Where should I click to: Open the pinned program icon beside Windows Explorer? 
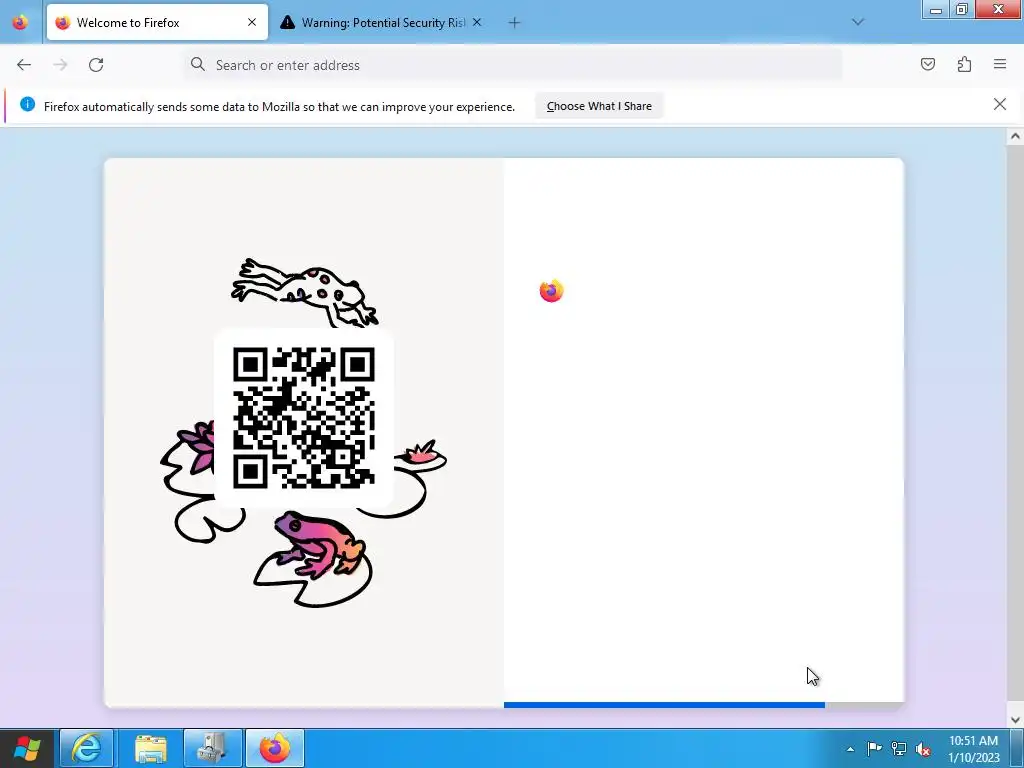point(213,748)
